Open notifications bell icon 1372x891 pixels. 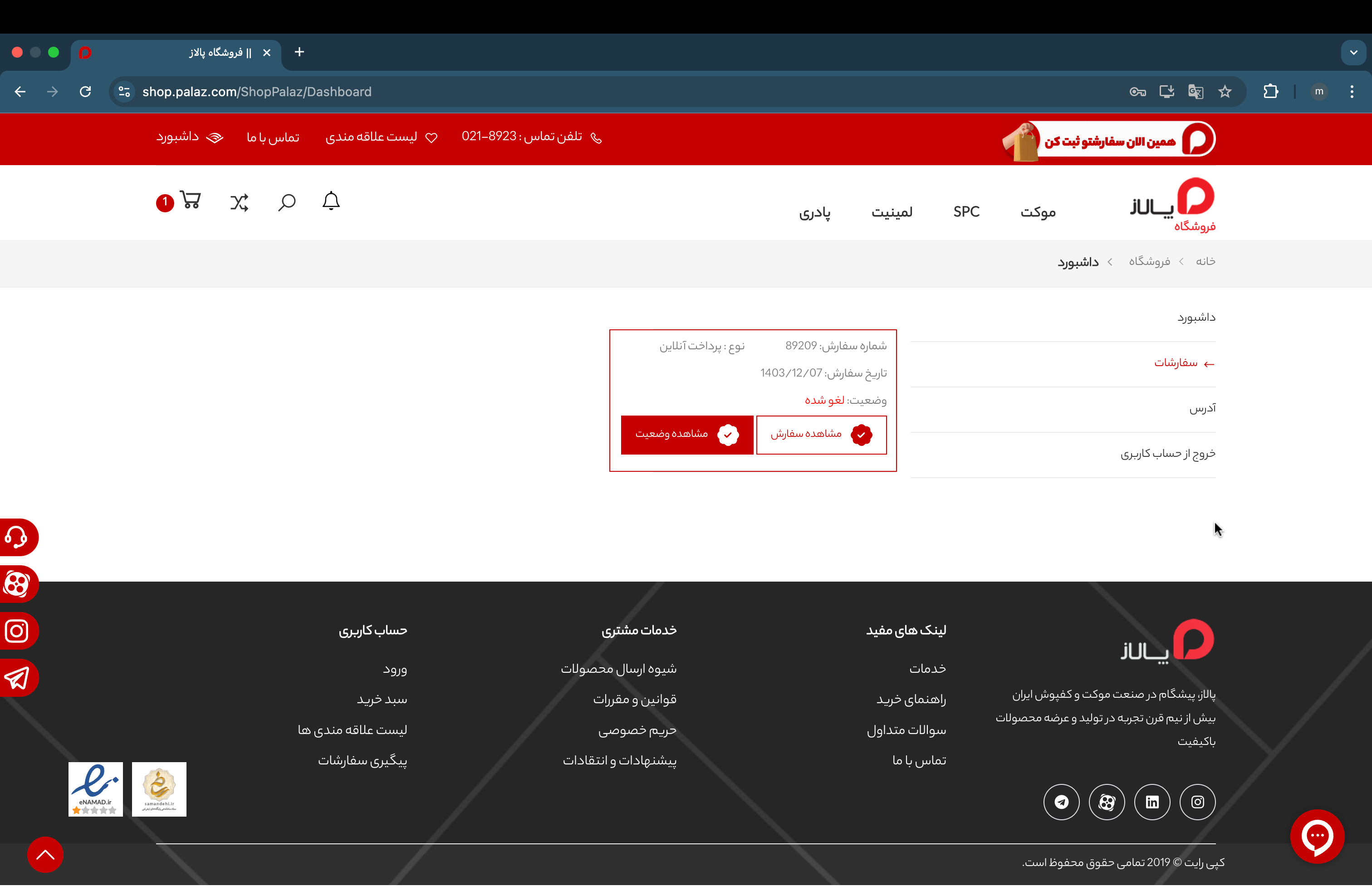(331, 201)
